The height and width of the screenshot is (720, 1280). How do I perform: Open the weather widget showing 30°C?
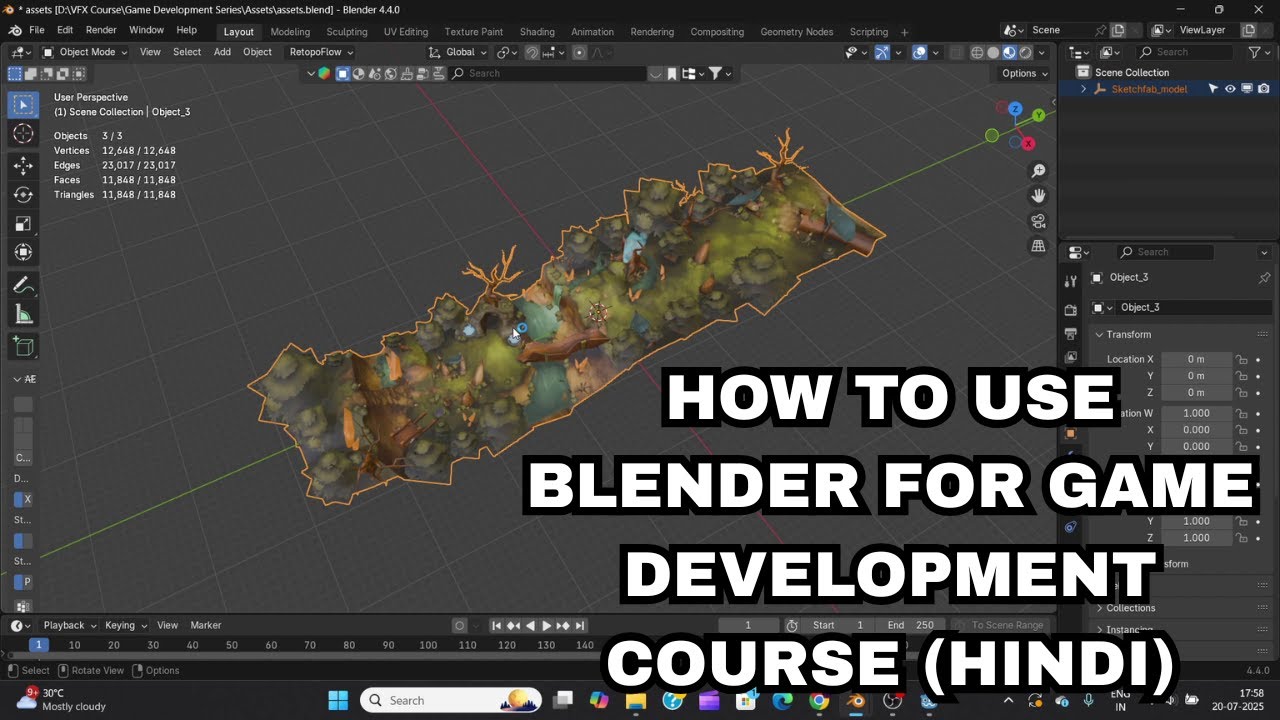[x=60, y=699]
